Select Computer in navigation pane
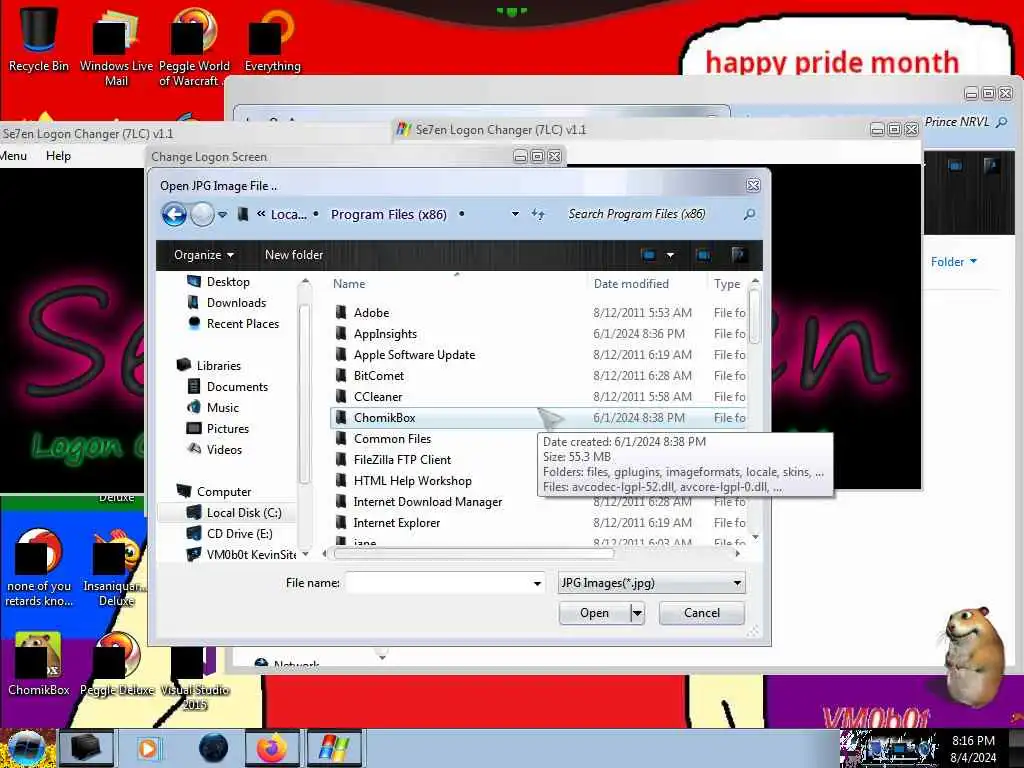Screen dimensions: 1024x768 (223, 491)
